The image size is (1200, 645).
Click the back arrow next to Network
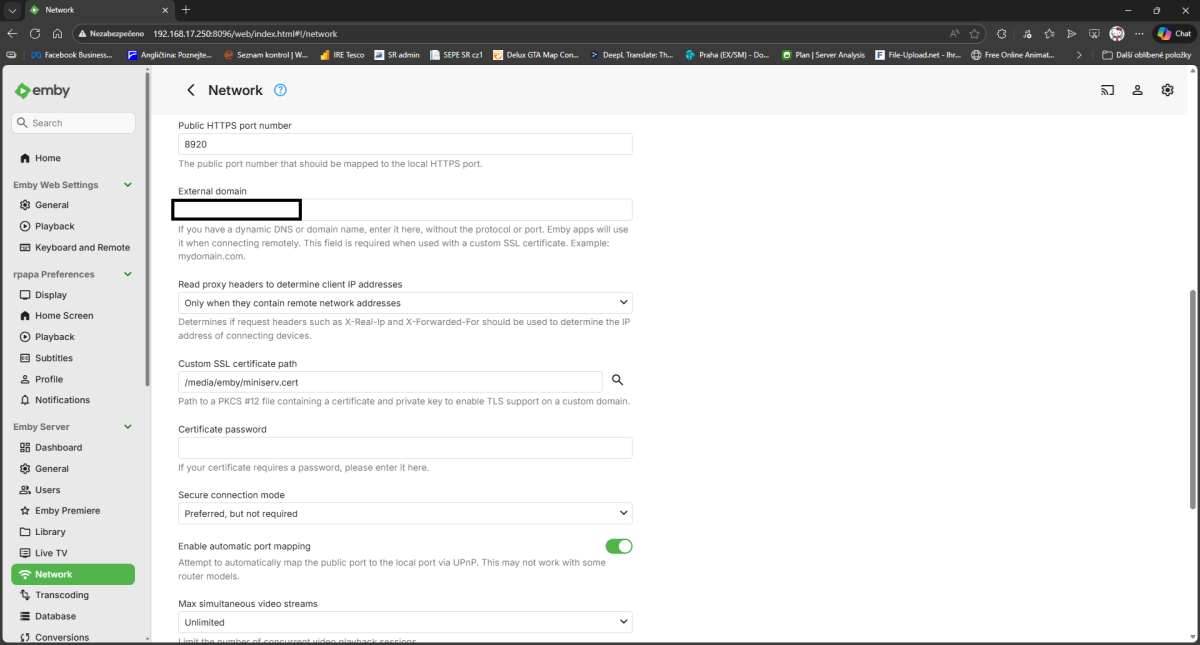click(190, 90)
